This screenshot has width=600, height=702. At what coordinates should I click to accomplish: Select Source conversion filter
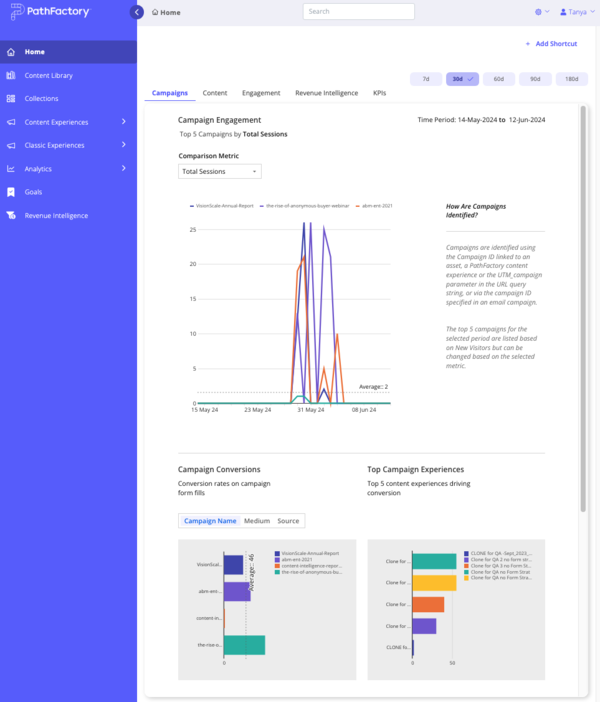pos(288,521)
